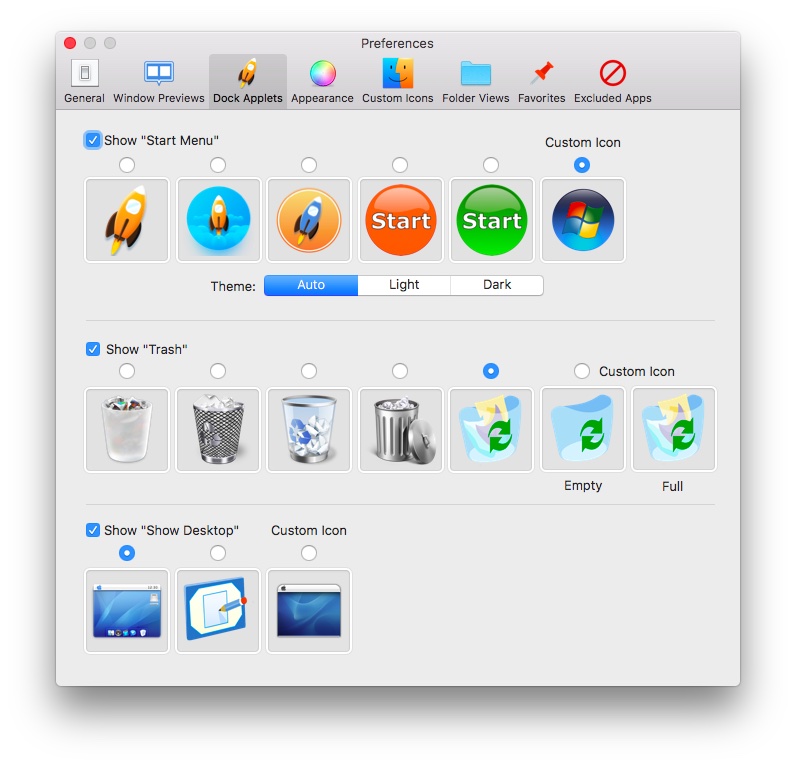Click the Empty recycle bin custom icon

coord(583,429)
